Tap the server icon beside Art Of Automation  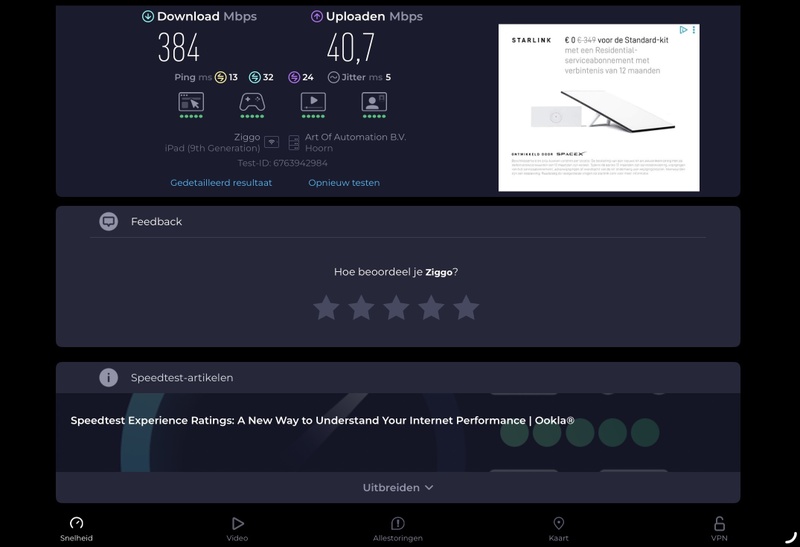[x=294, y=142]
